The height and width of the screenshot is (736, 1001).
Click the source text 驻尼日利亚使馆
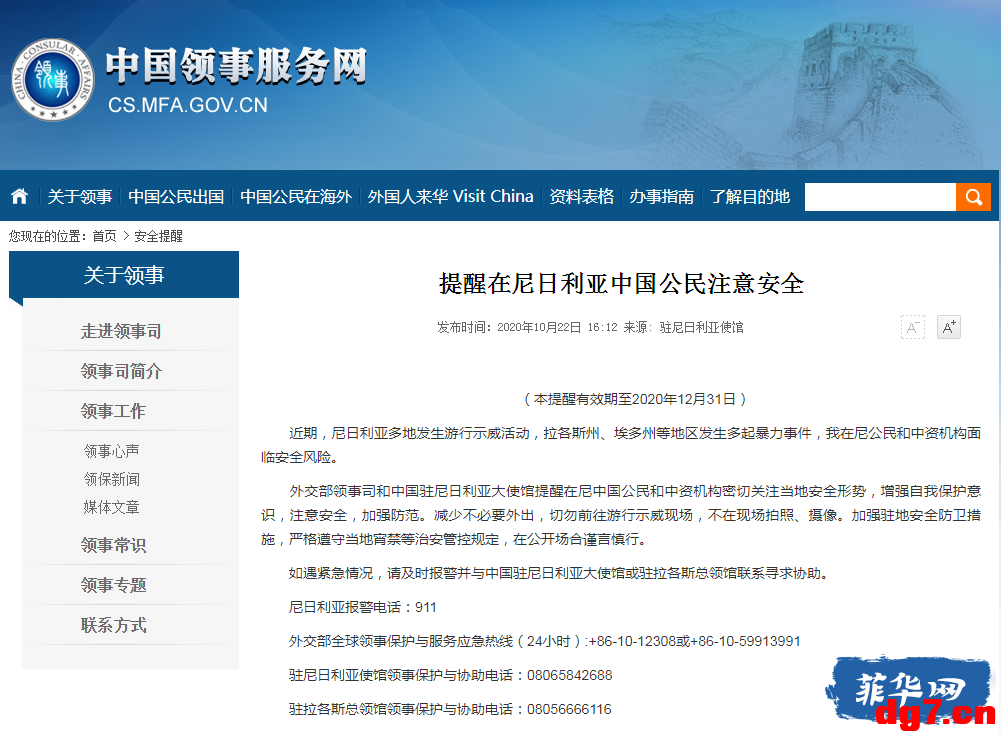pos(702,327)
